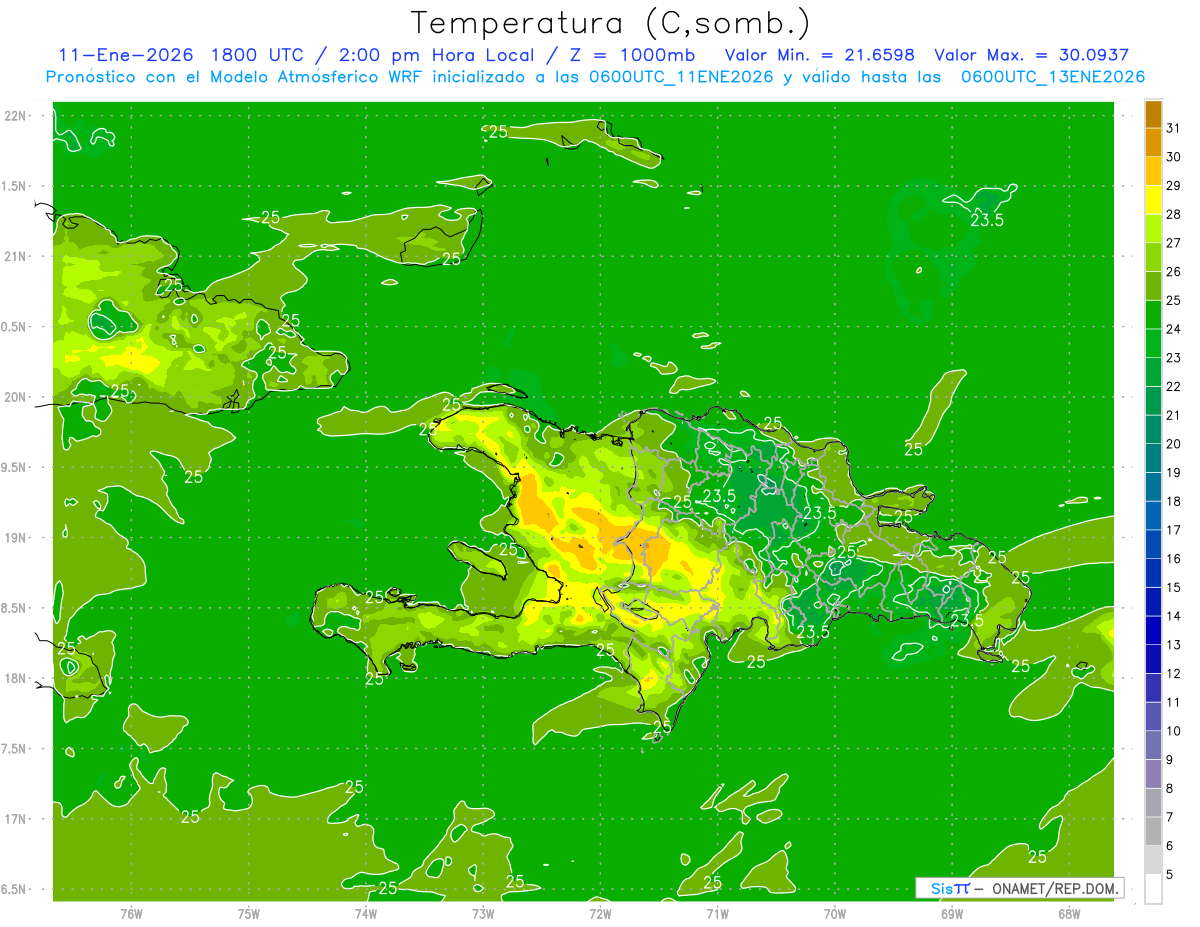Click the '17N' latitude axis label
The height and width of the screenshot is (927, 1200).
click(x=16, y=819)
